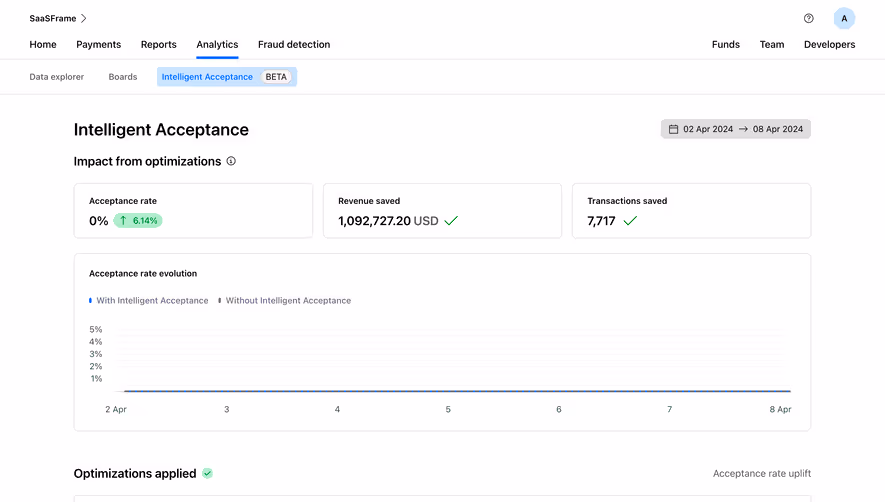This screenshot has height=502, width=885.
Task: Open the account avatar A
Action: tap(844, 19)
